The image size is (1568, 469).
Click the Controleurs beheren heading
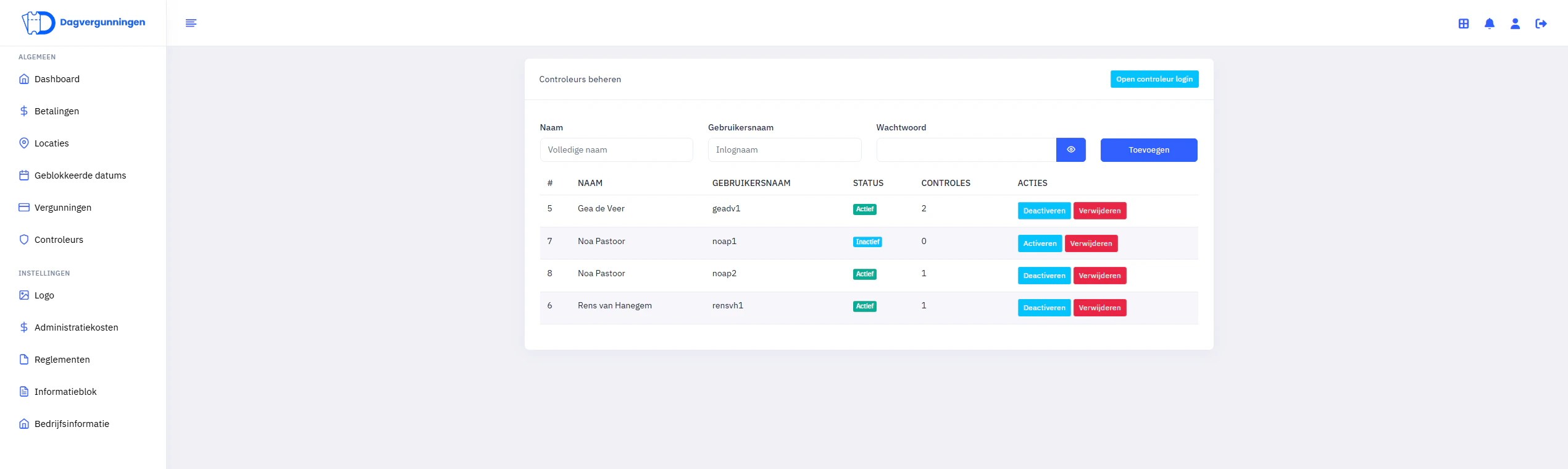580,80
